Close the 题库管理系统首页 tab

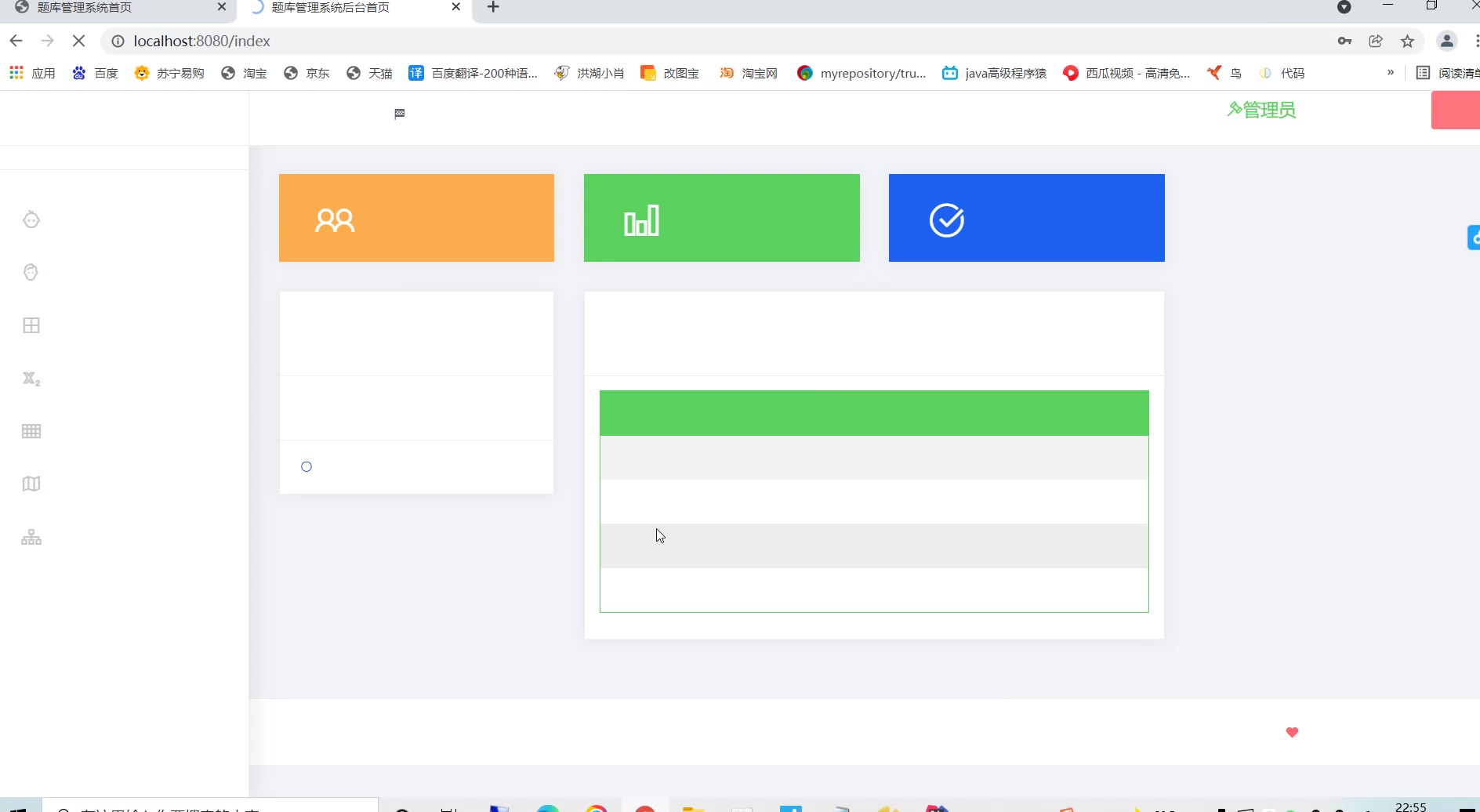pos(222,7)
